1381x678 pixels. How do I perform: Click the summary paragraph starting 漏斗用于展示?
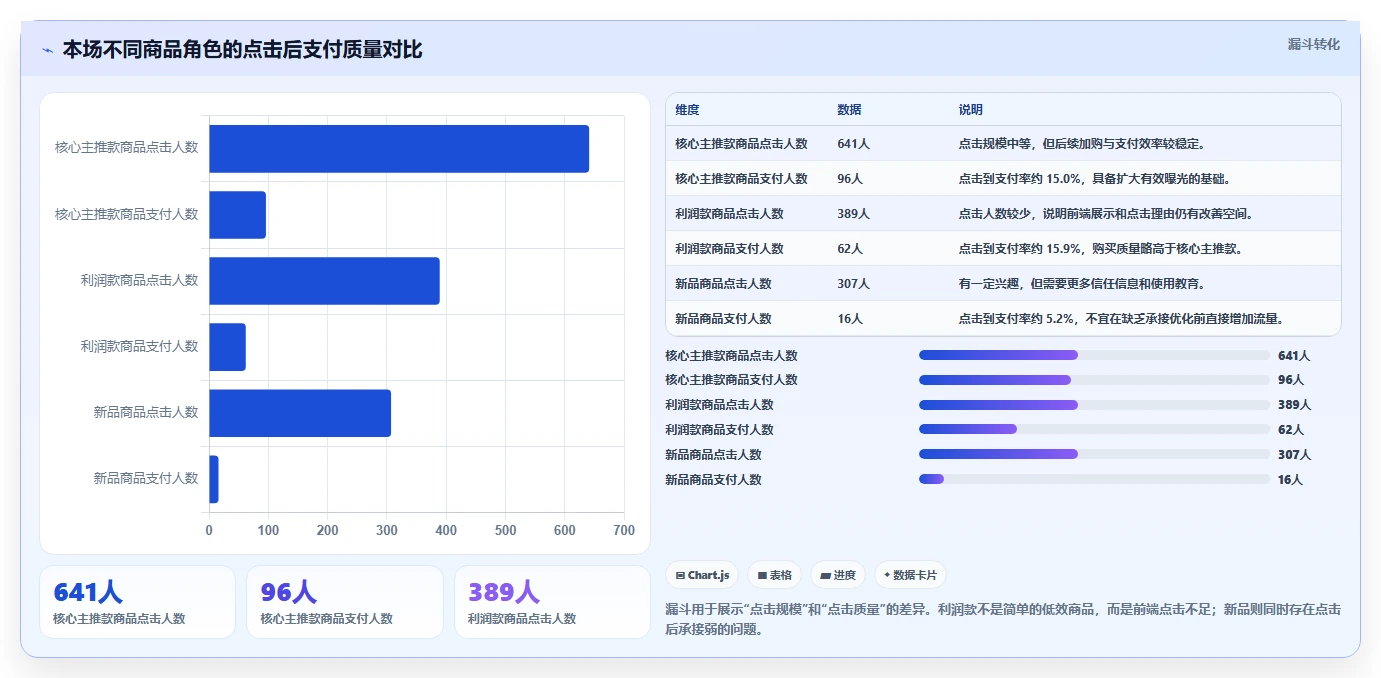point(1003,619)
